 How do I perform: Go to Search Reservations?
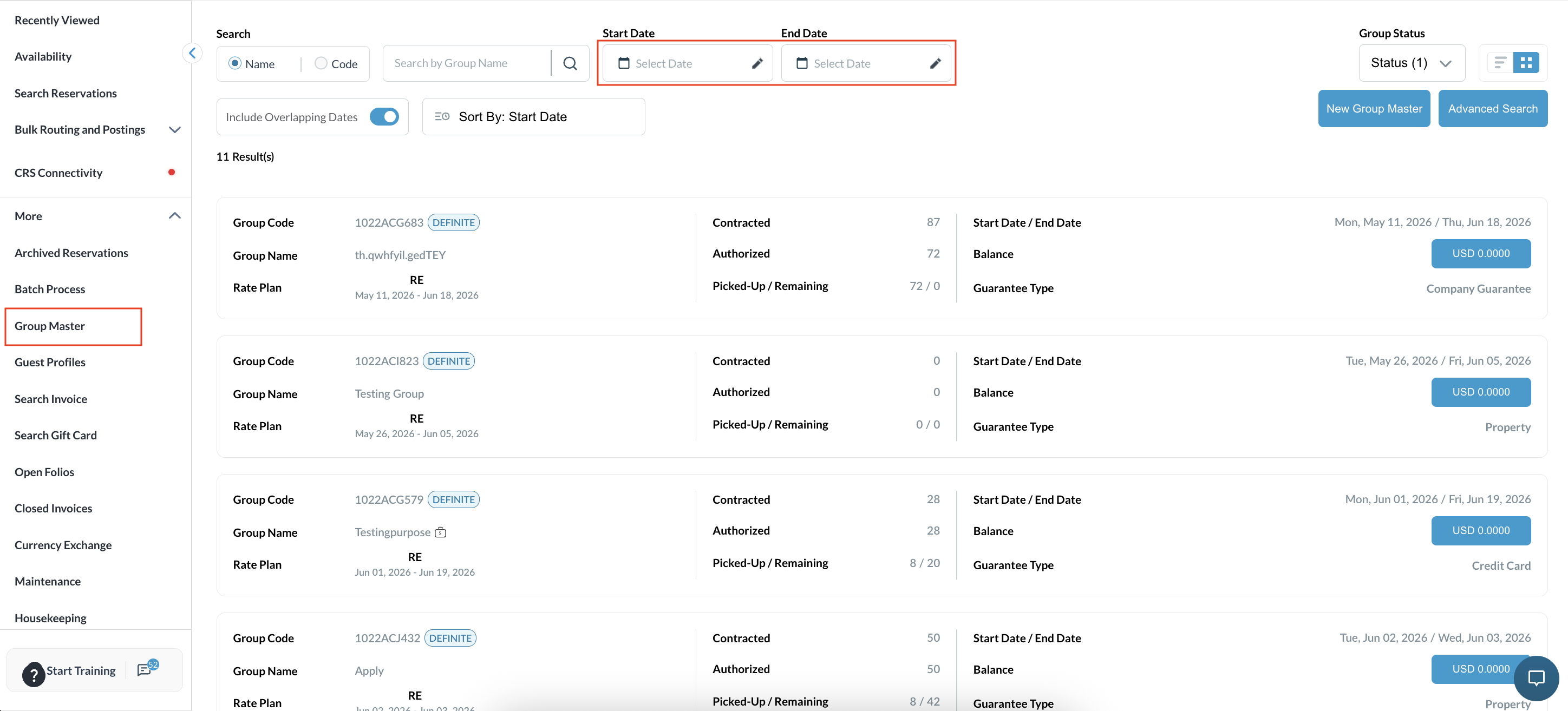(x=66, y=93)
